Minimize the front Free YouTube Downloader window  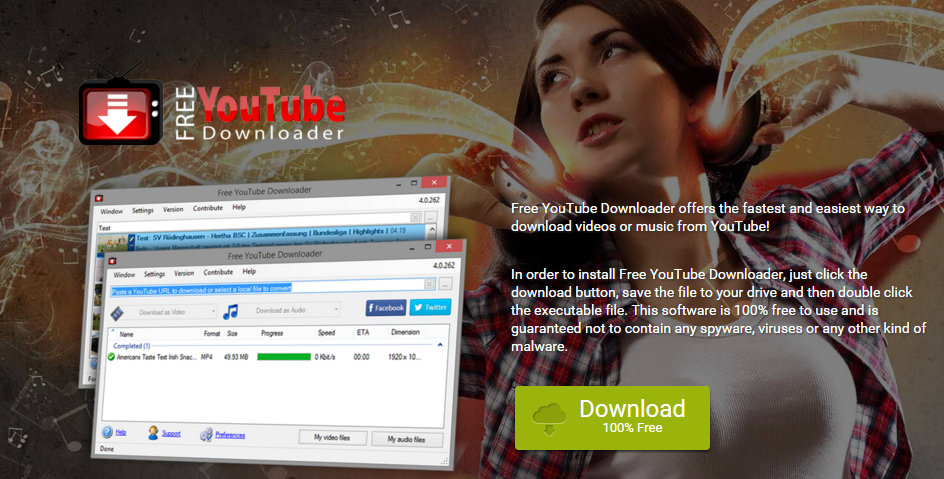point(414,247)
